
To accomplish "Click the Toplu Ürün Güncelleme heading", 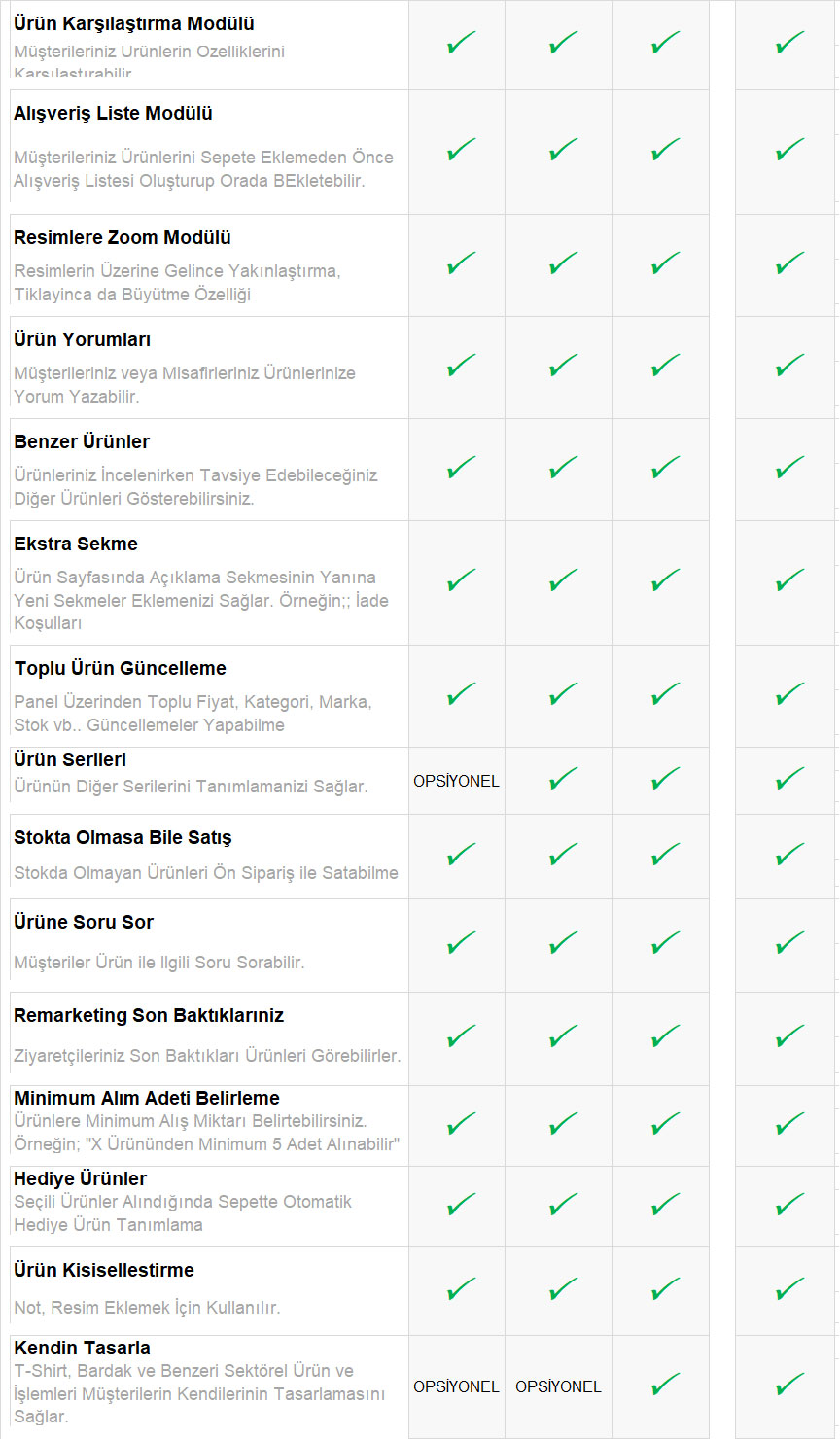I will click(x=120, y=668).
